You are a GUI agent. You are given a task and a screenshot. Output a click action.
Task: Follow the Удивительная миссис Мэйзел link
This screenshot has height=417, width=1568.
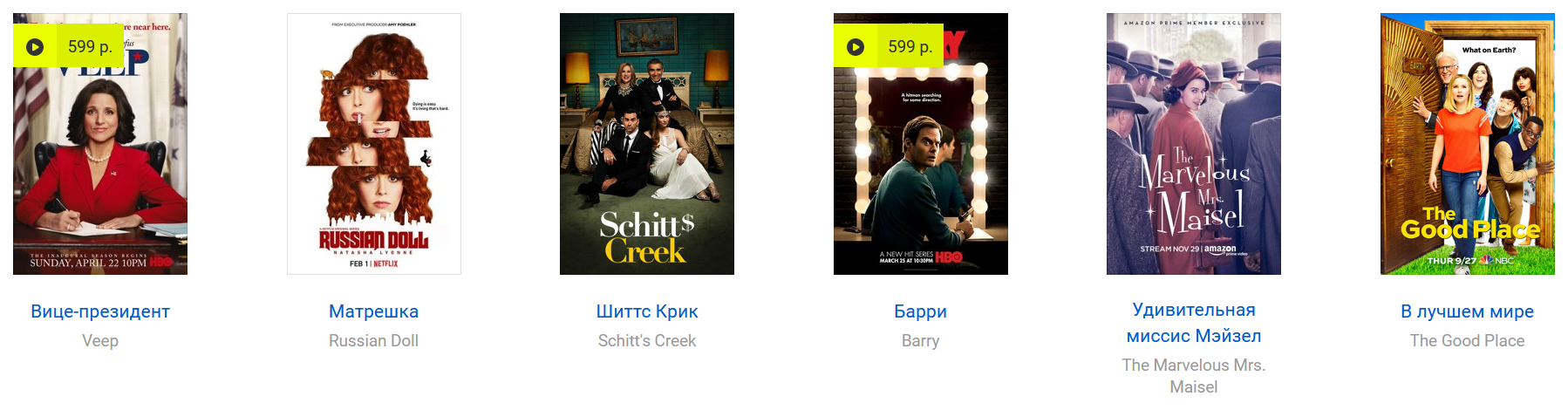[x=1194, y=323]
